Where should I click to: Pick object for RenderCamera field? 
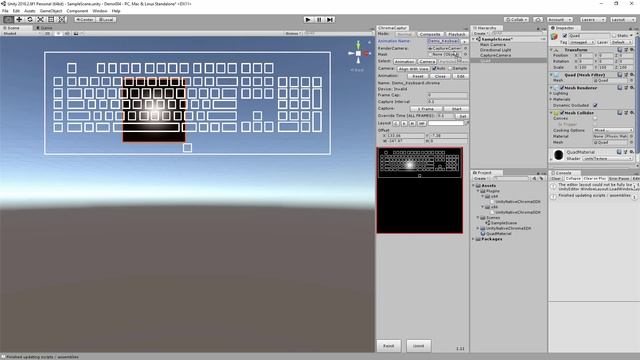coord(465,48)
